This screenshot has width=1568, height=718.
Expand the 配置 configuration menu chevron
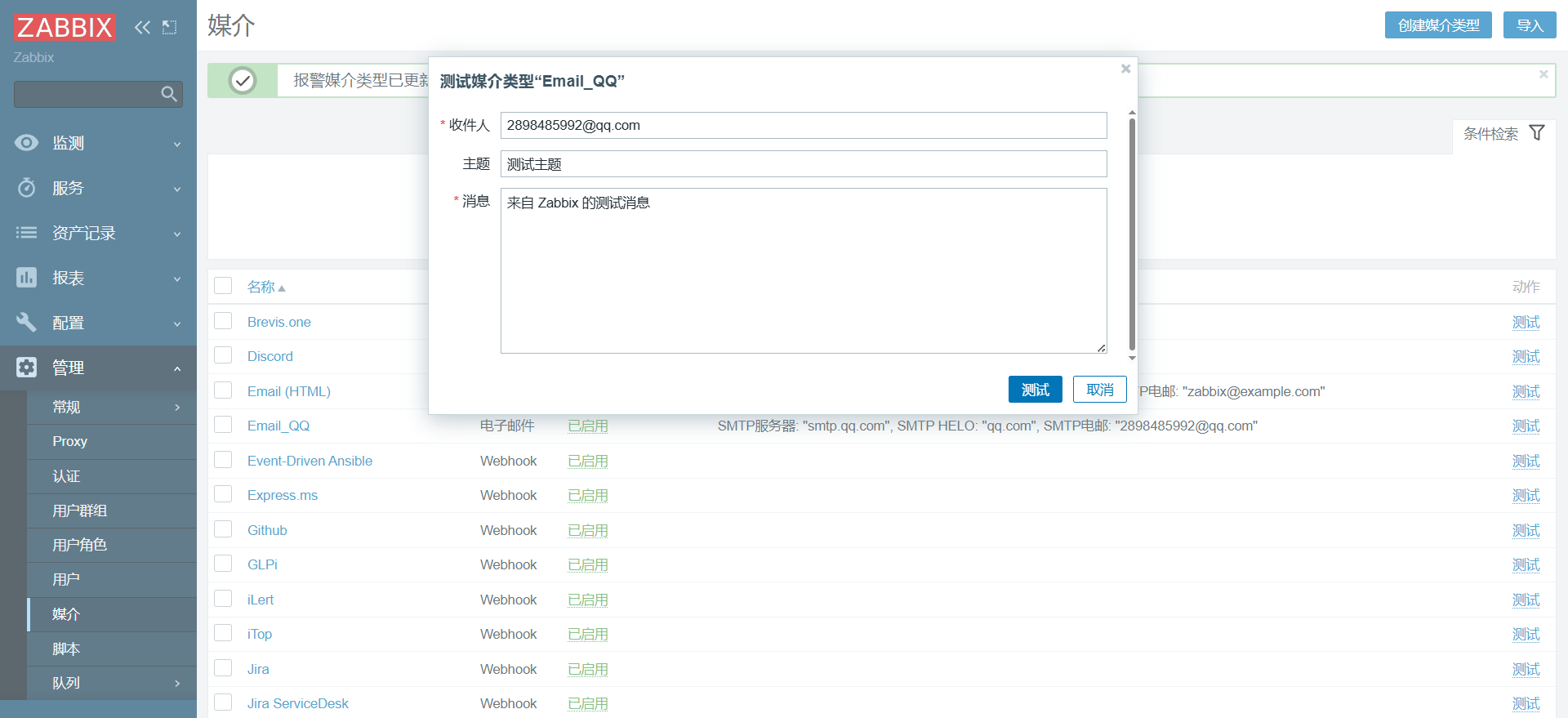(177, 323)
